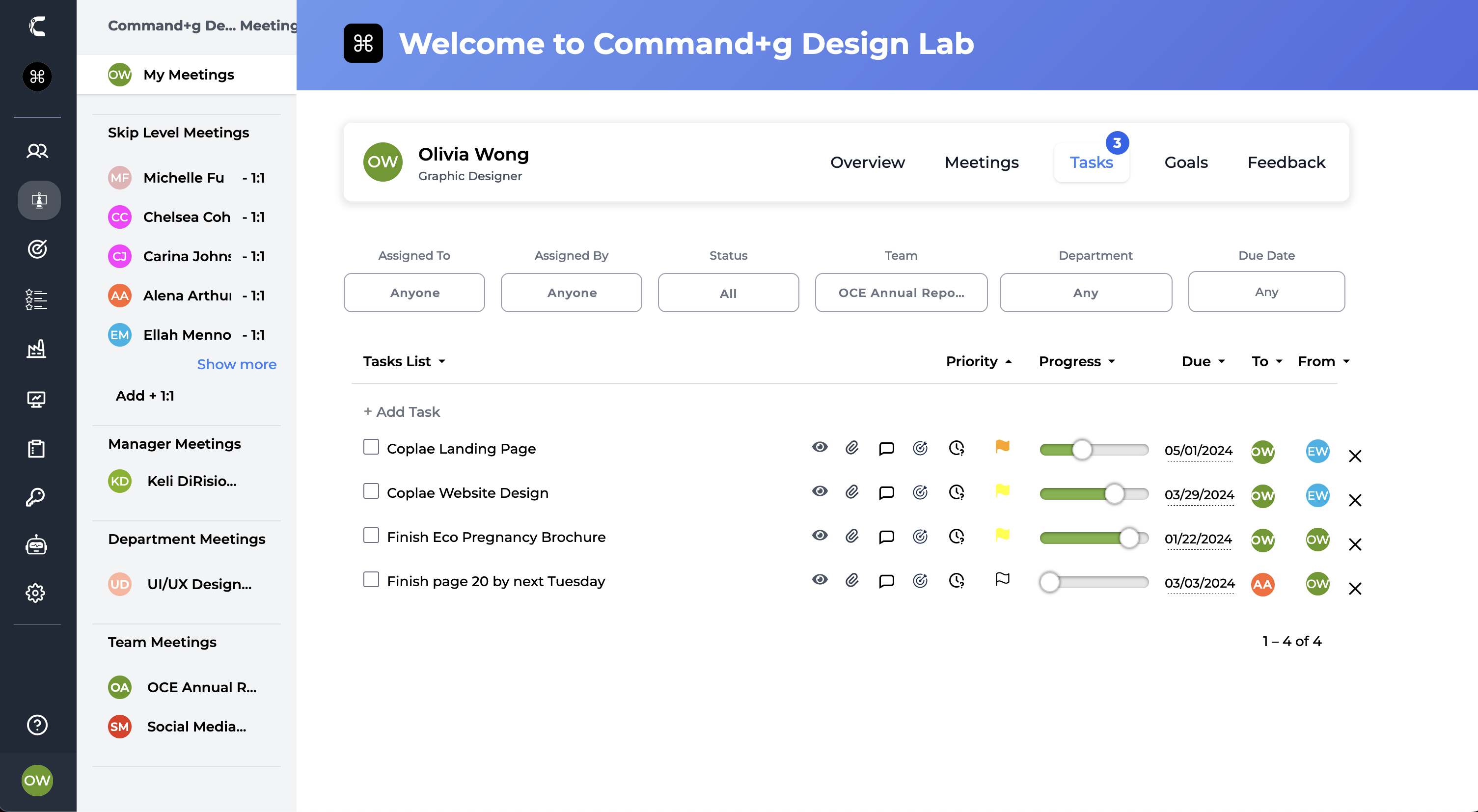Click attachment paperclip for Coplae Landing Page
This screenshot has width=1478, height=812.
[x=852, y=448]
